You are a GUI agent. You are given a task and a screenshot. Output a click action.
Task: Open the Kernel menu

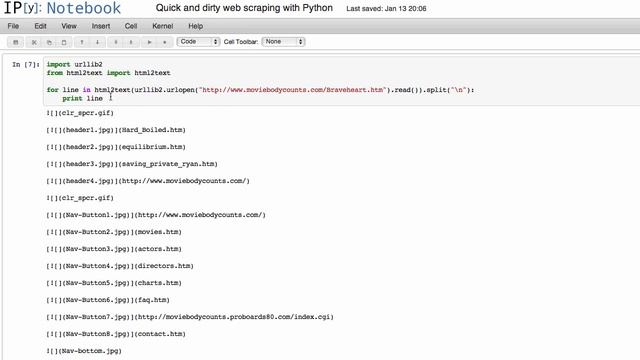(163, 26)
